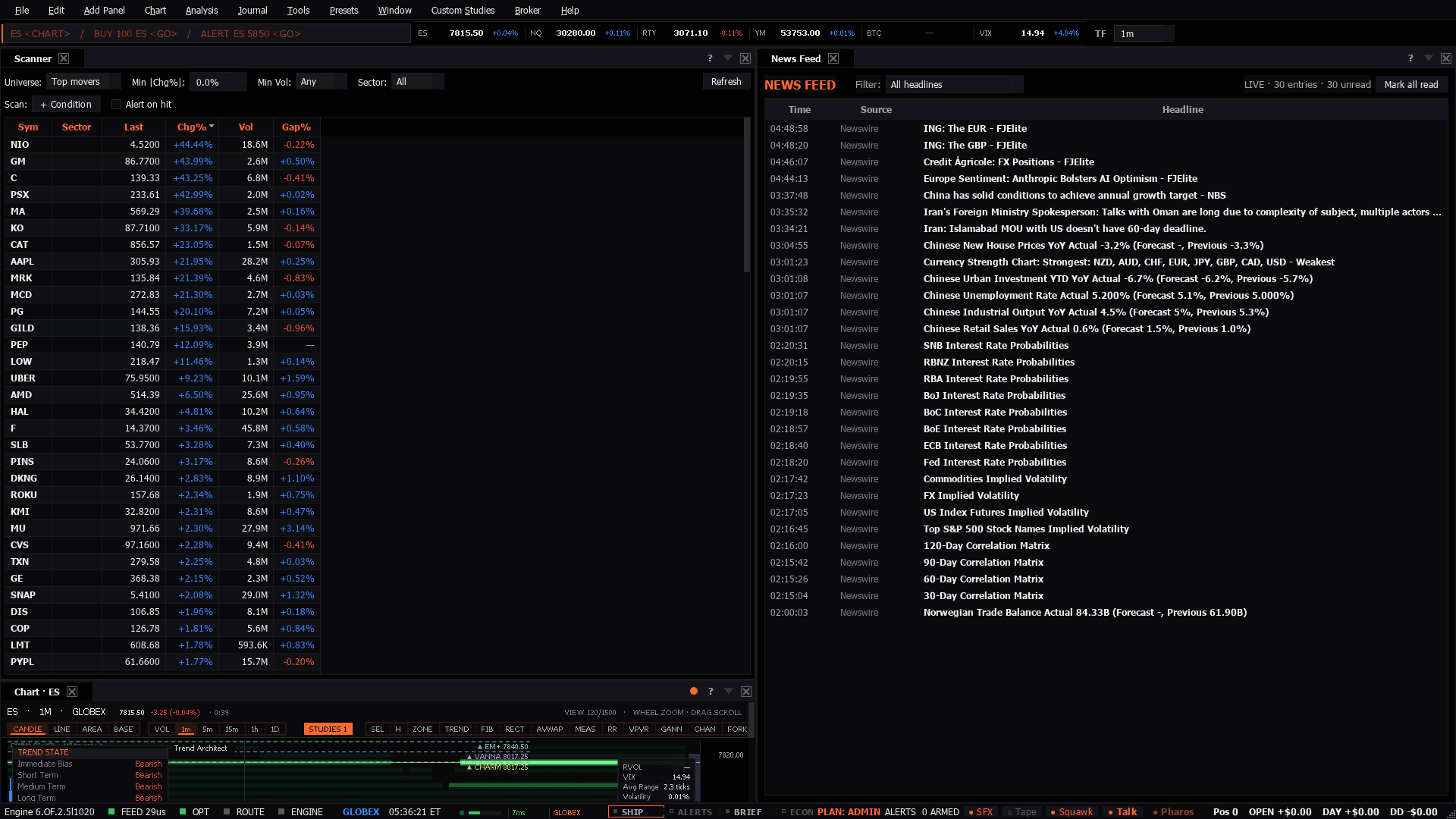Viewport: 1456px width, 819px height.
Task: Open help for the News Feed panel
Action: [1410, 58]
